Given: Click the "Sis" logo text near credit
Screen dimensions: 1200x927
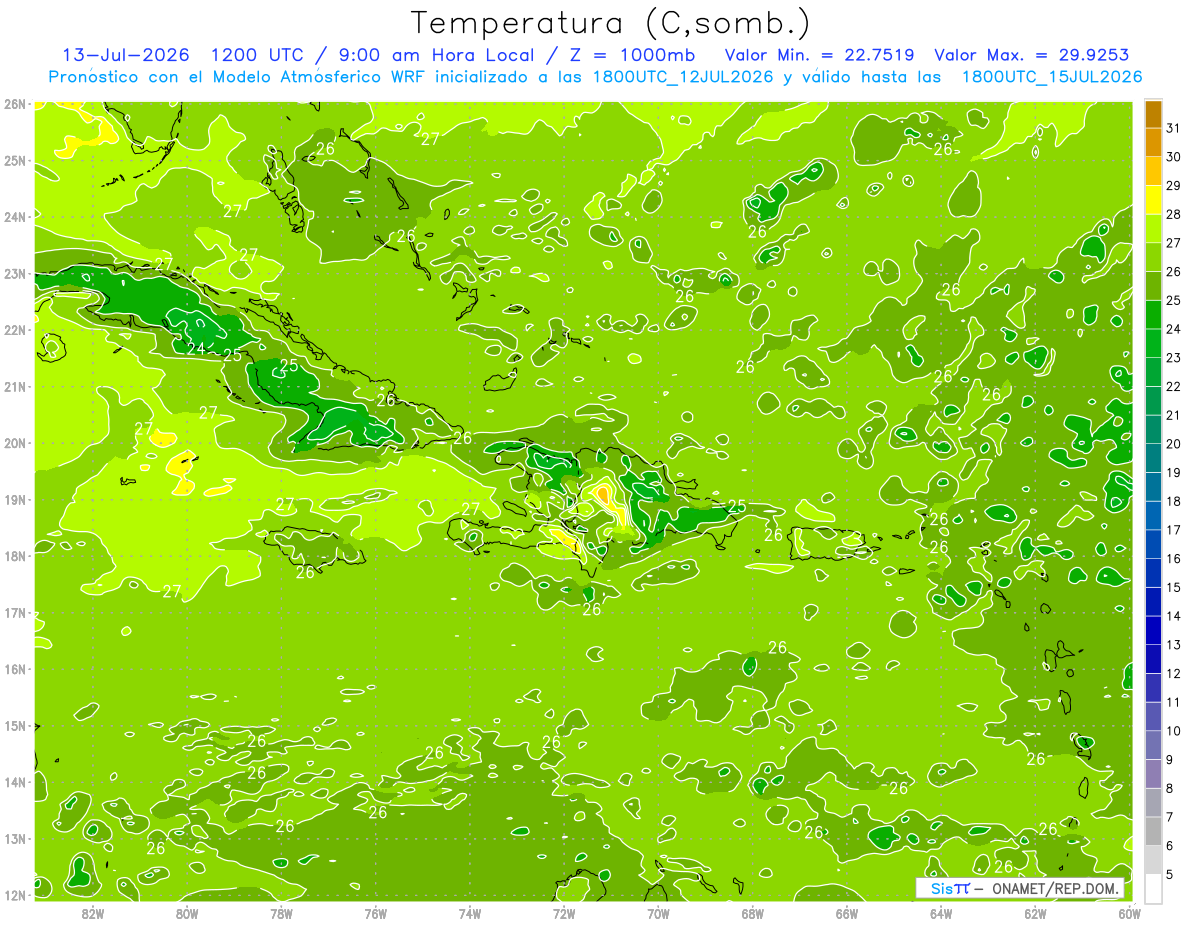Looking at the screenshot, I should click(x=942, y=889).
